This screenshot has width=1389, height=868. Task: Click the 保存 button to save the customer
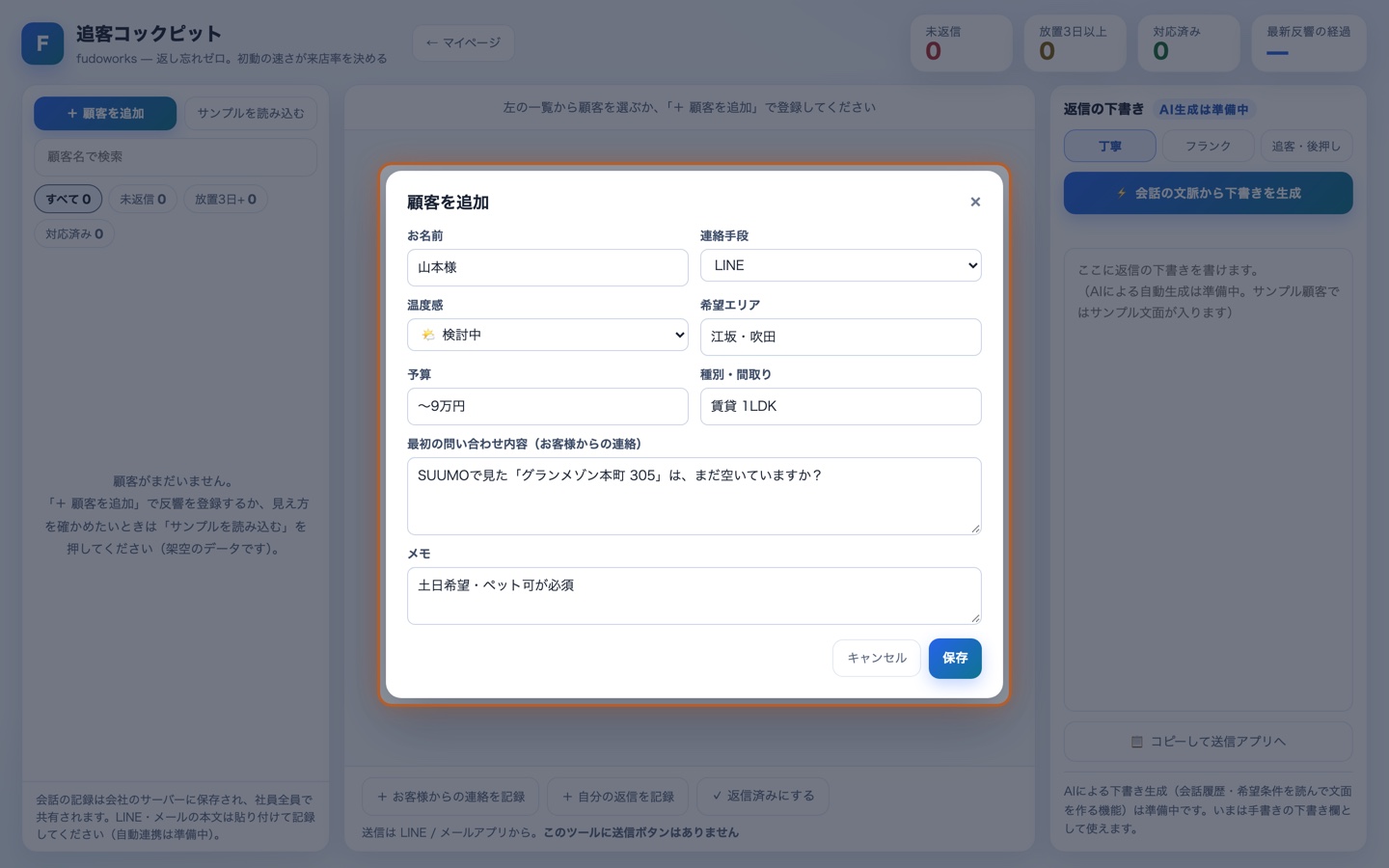coord(955,658)
